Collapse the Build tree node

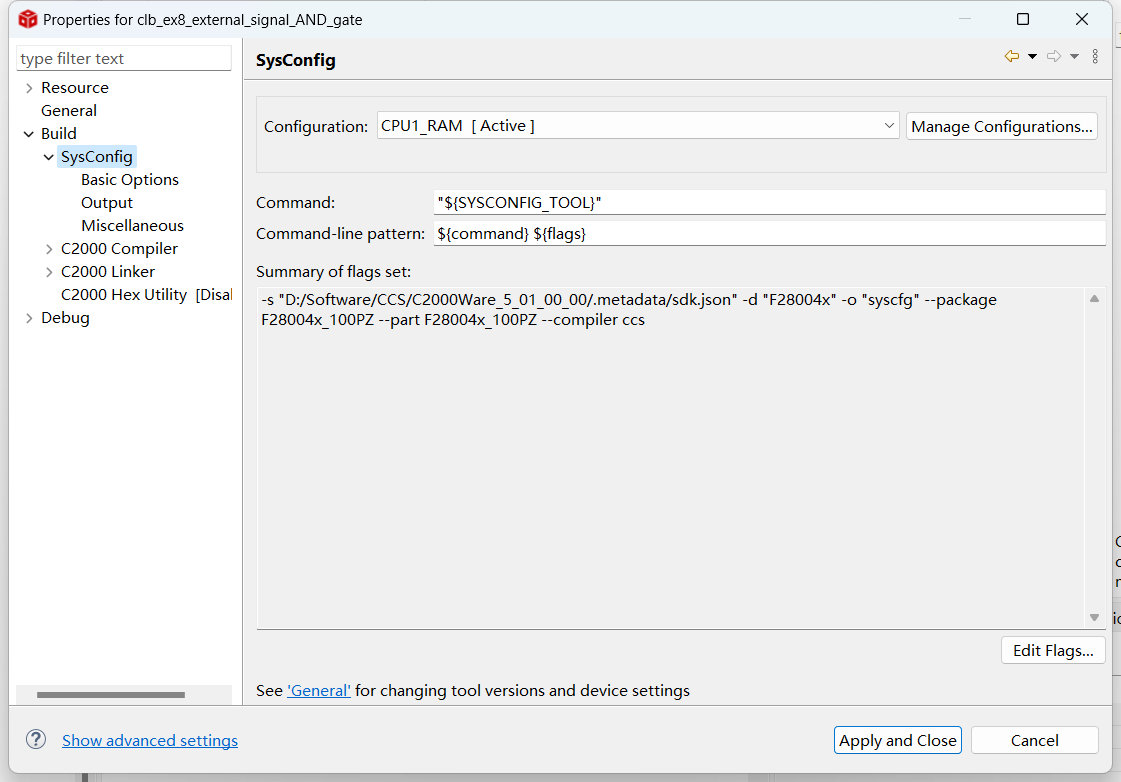click(x=29, y=134)
